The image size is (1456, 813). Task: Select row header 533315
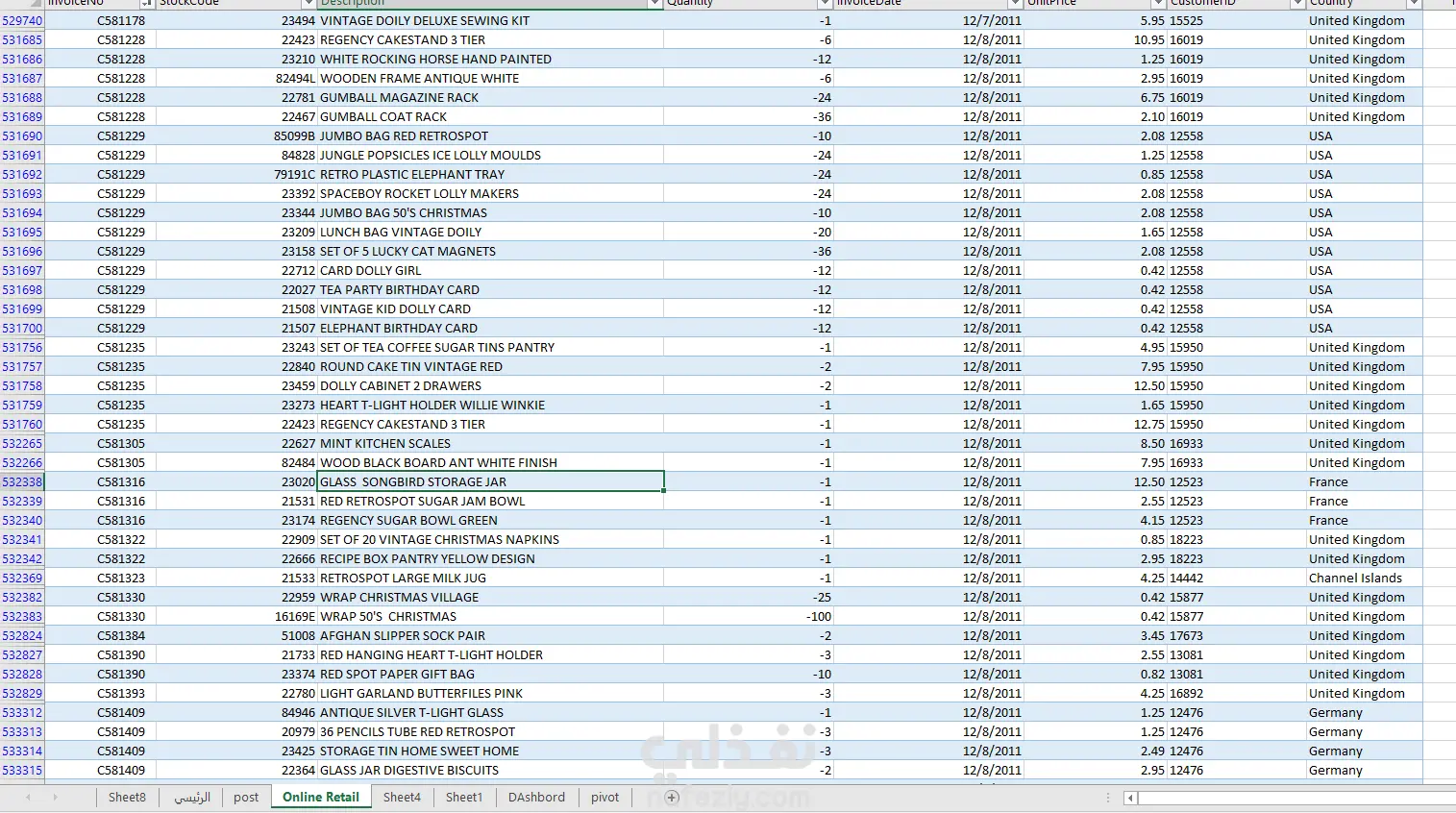22,770
